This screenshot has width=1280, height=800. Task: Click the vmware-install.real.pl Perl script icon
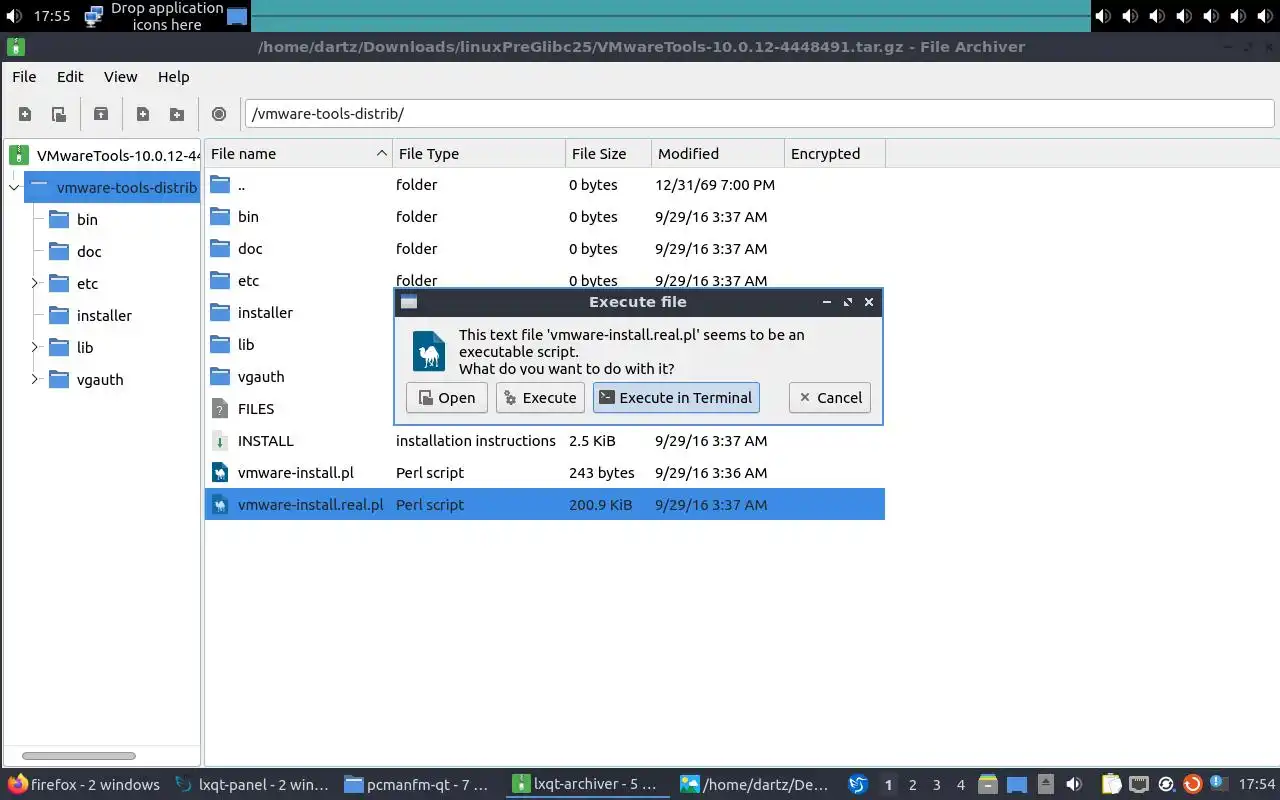tap(220, 505)
